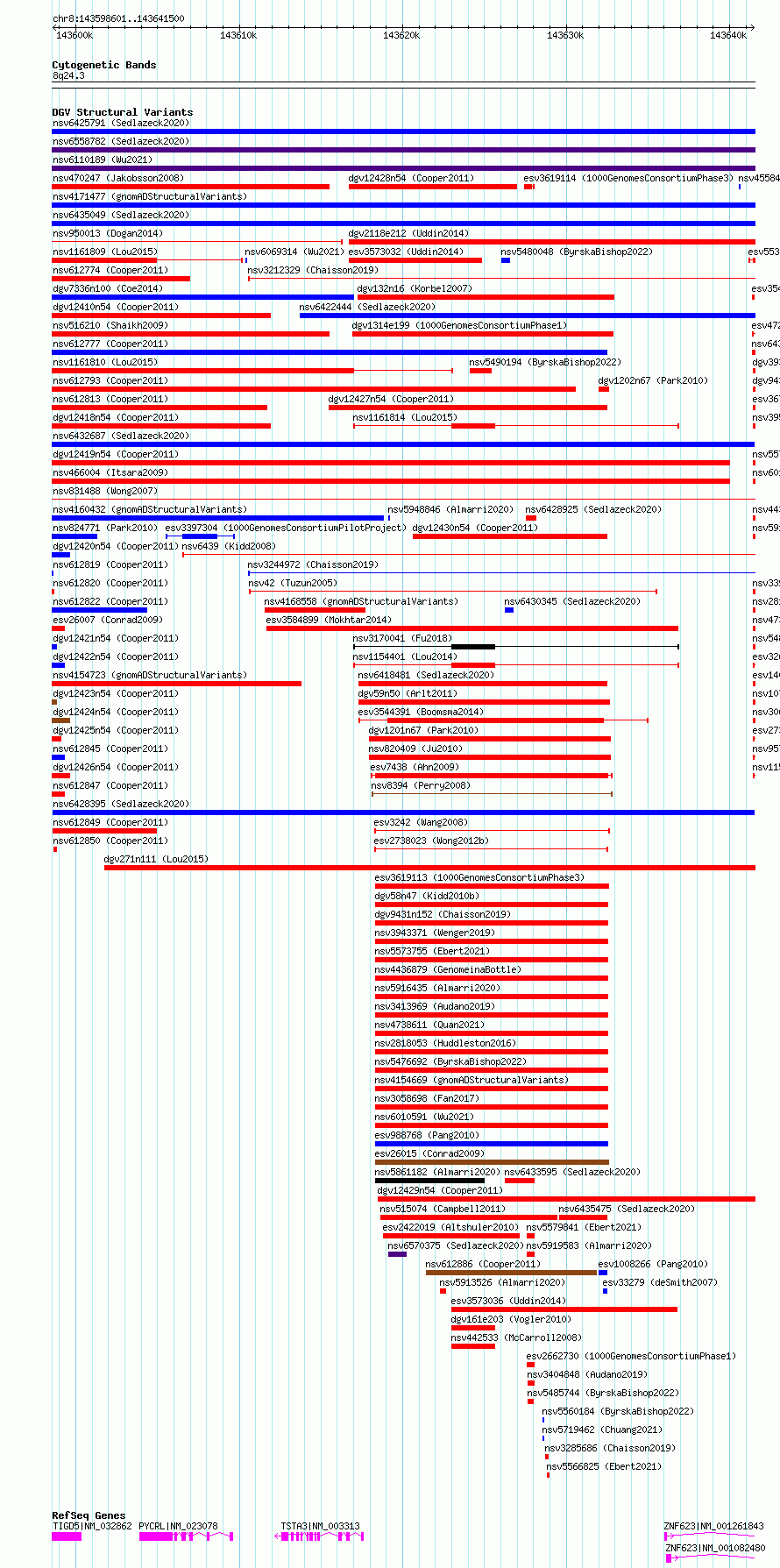Click dgv2118e212 (Uddin2014) label
The height and width of the screenshot is (1568, 780).
tap(408, 233)
